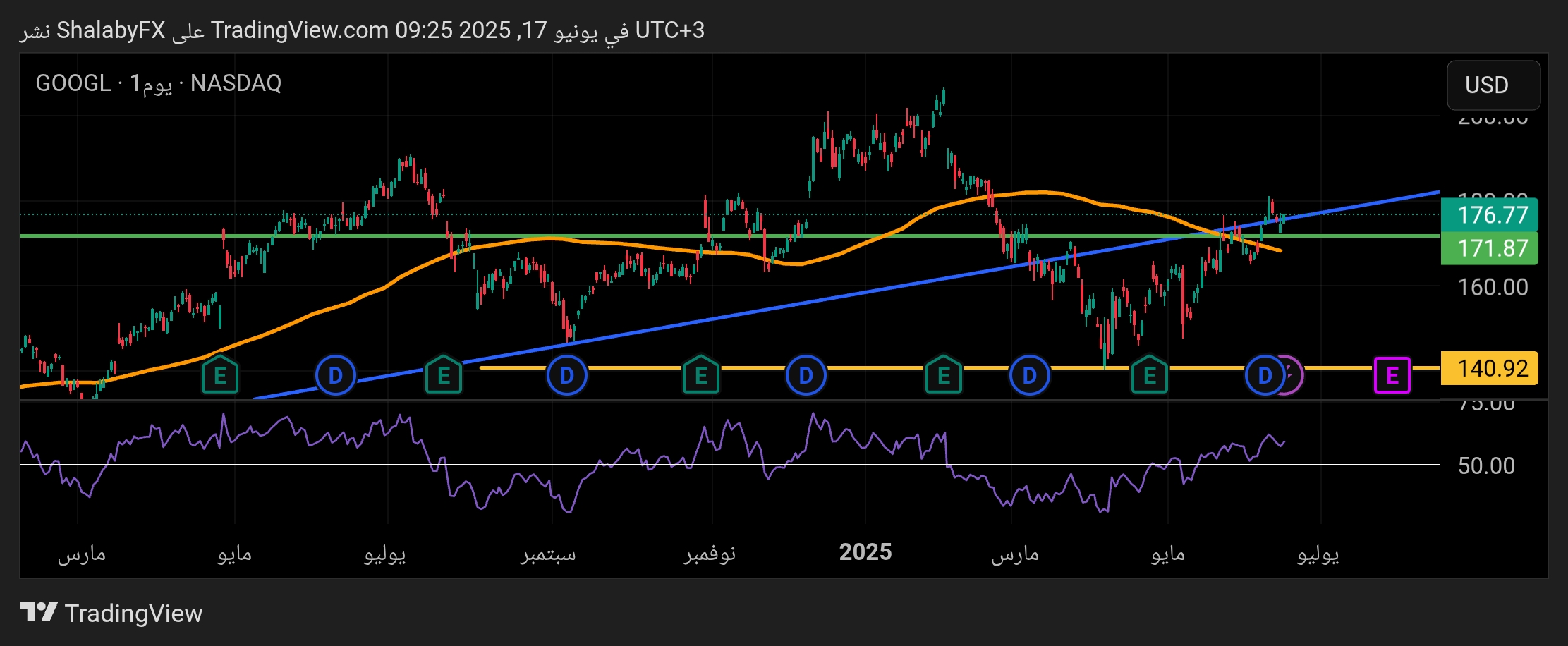Open the earnings E marker above مايو 2024
The width and height of the screenshot is (1568, 646).
point(220,374)
